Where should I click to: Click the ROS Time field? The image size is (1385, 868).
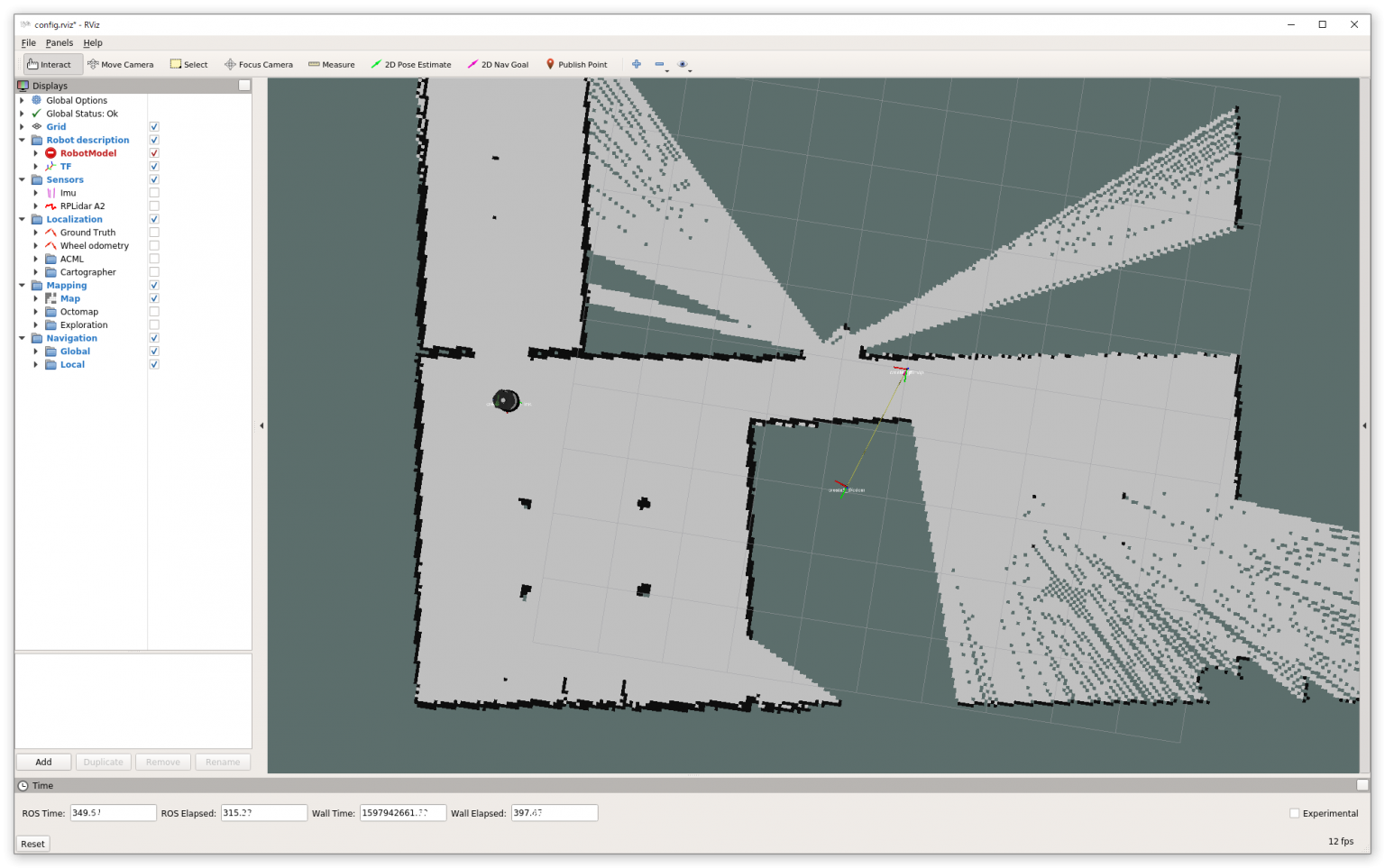(x=113, y=813)
